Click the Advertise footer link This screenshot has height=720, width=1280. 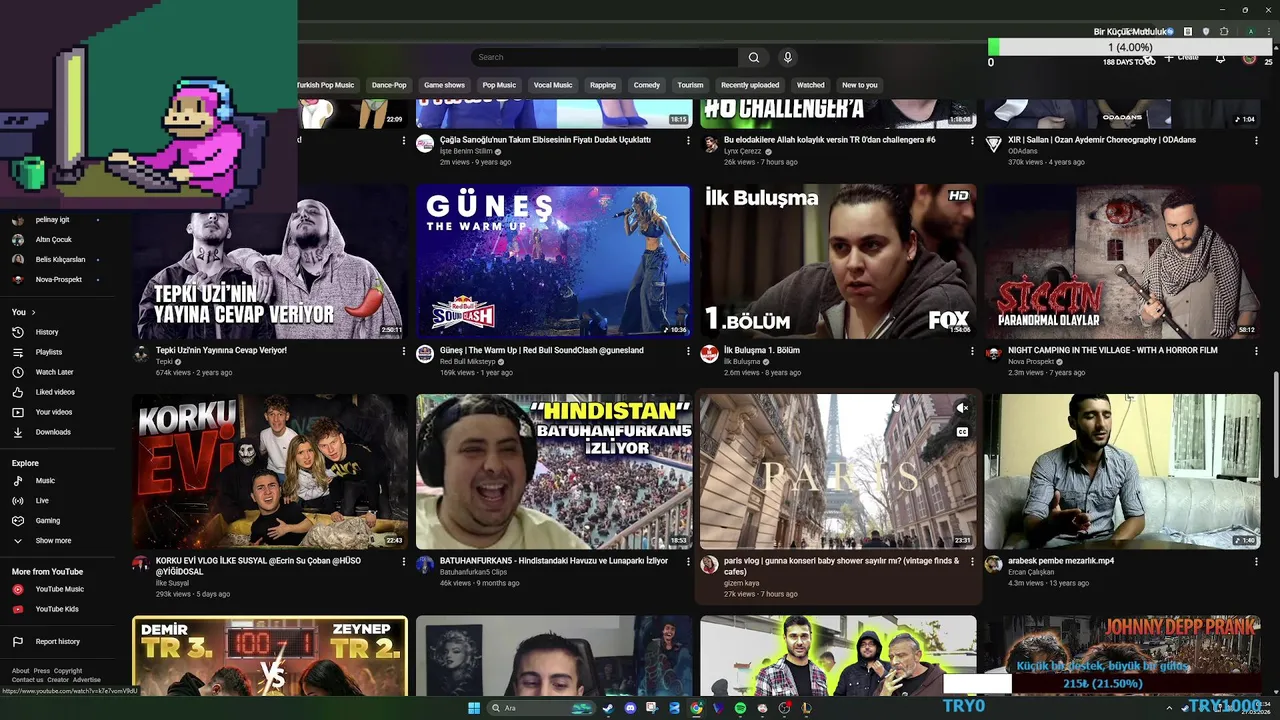(87, 680)
